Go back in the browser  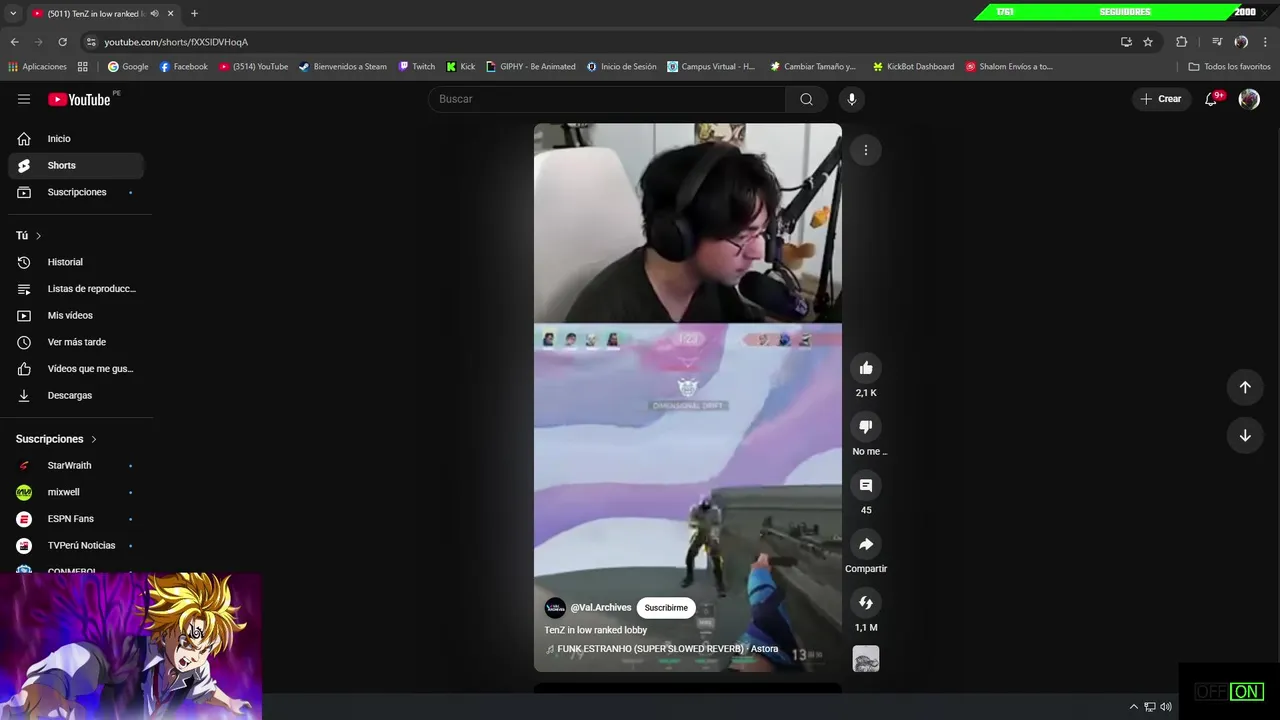pos(14,42)
